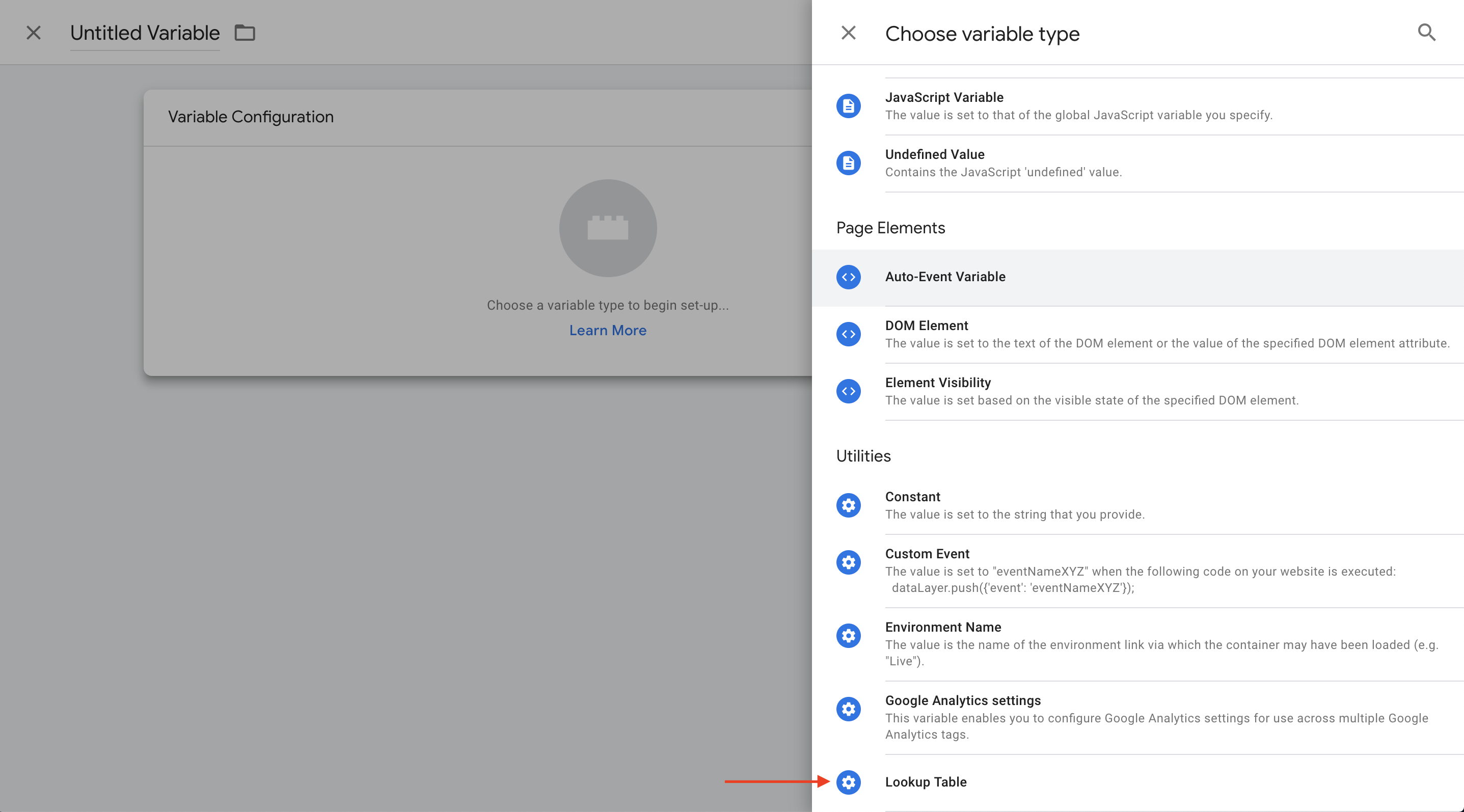Screen dimensions: 1464x812
Task: Click the Lookup Table gear icon
Action: (x=848, y=782)
